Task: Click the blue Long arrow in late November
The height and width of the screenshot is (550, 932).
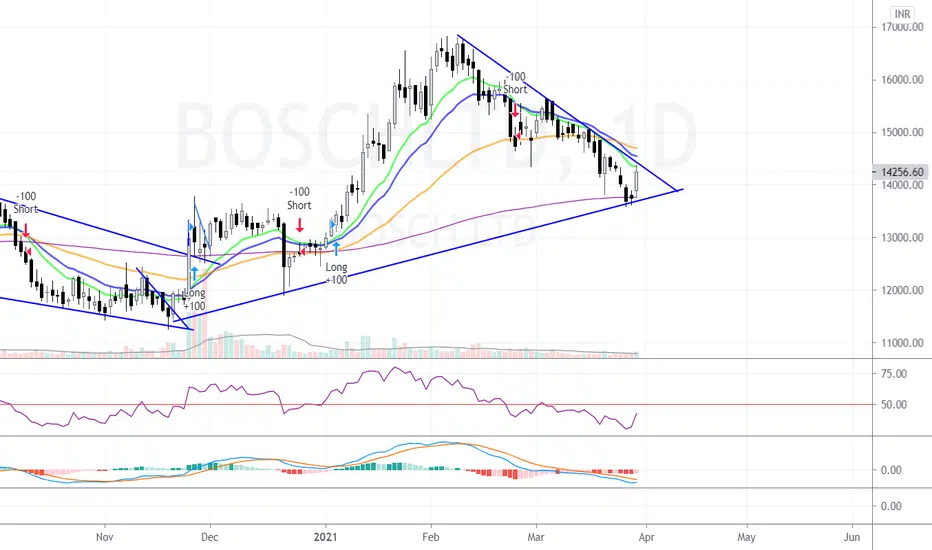Action: pos(194,274)
